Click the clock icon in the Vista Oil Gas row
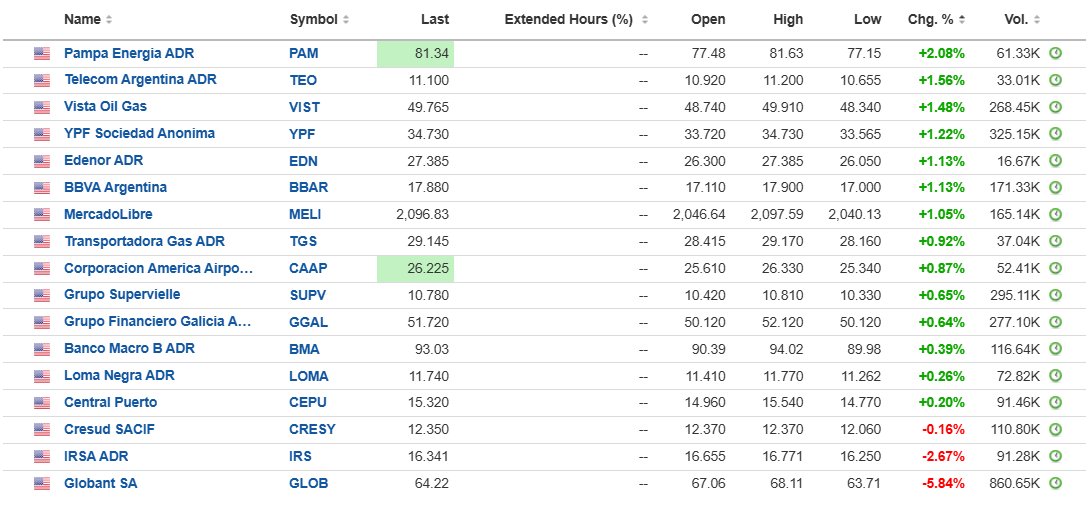 [x=1055, y=107]
